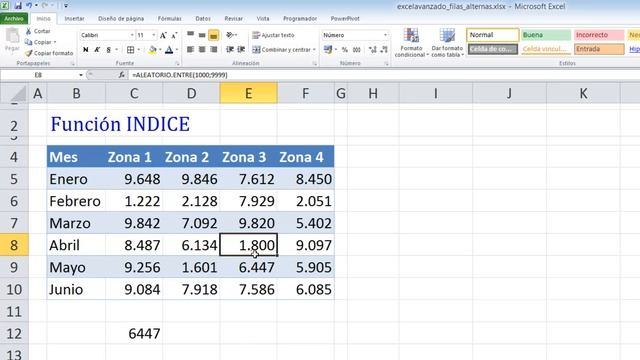Screen dimensions: 640x360
Task: Click Combinar y centrar button
Action: click(x=282, y=49)
